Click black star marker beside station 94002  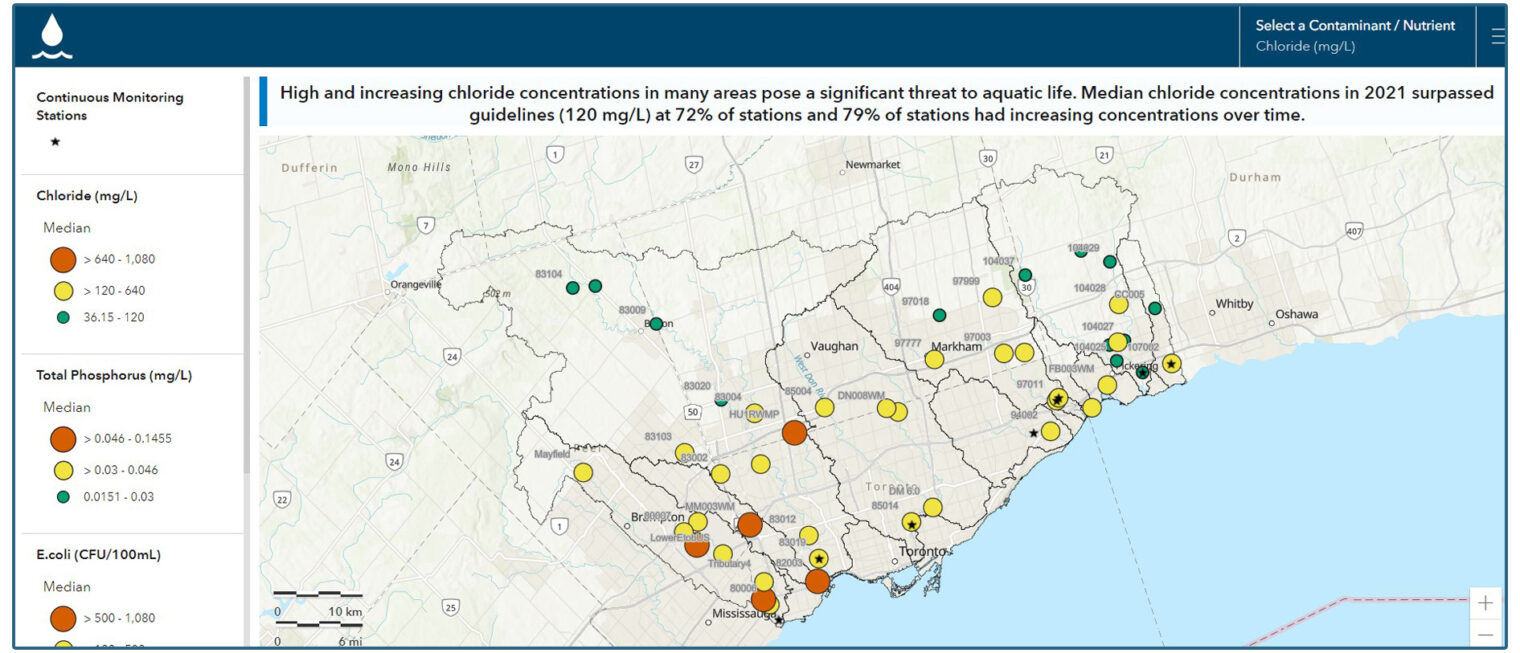(x=1033, y=433)
